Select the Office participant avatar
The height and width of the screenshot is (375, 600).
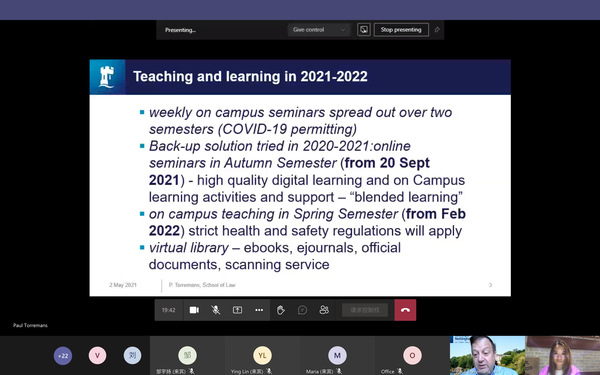(x=412, y=355)
